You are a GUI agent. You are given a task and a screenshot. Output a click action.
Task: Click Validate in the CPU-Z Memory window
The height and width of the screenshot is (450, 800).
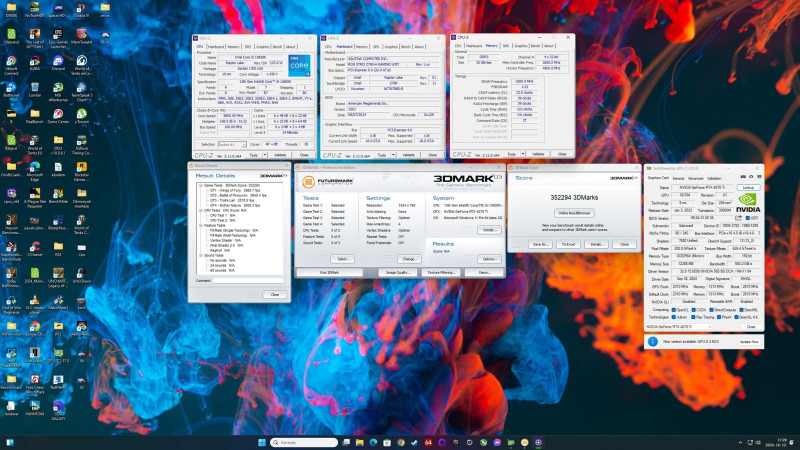[538, 154]
